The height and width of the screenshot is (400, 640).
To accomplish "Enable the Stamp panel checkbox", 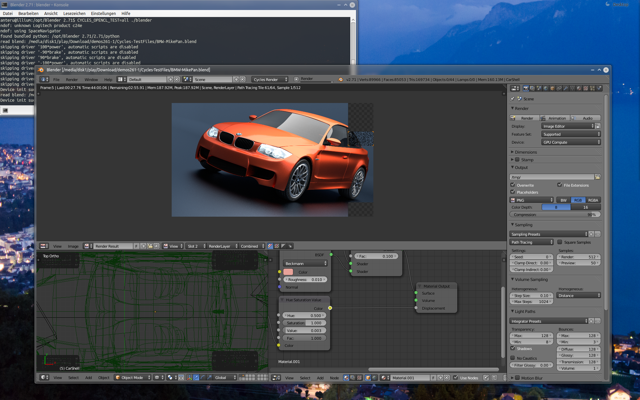I will (x=518, y=160).
